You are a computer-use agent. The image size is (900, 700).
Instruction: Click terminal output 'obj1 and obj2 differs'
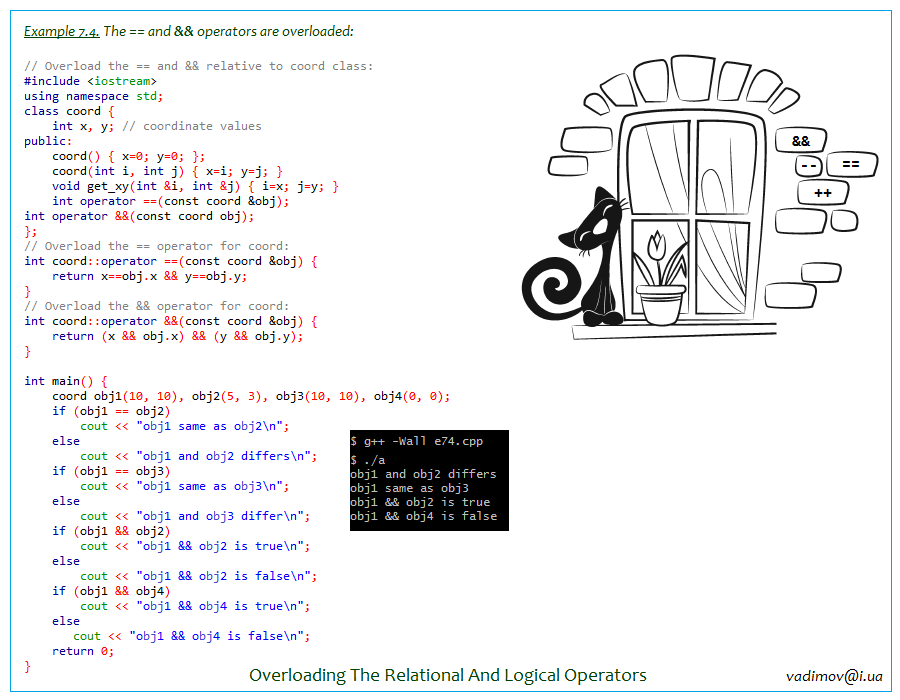click(424, 474)
